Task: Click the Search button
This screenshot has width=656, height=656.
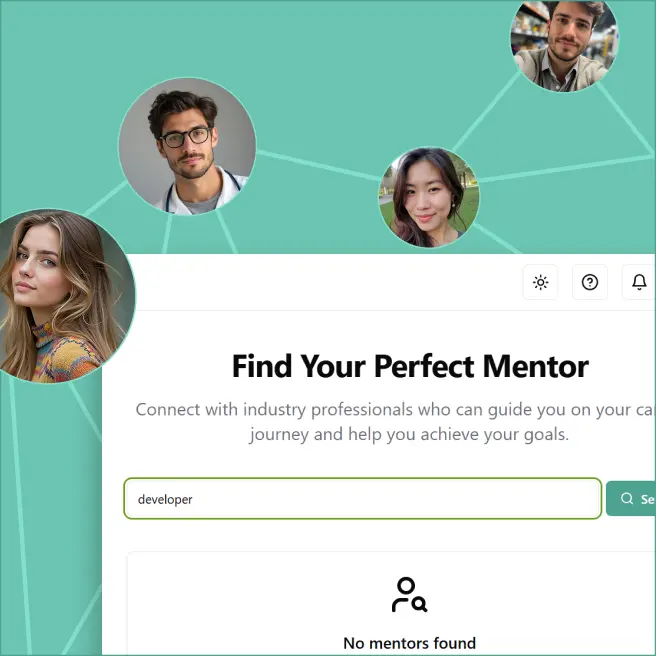Action: pos(631,498)
